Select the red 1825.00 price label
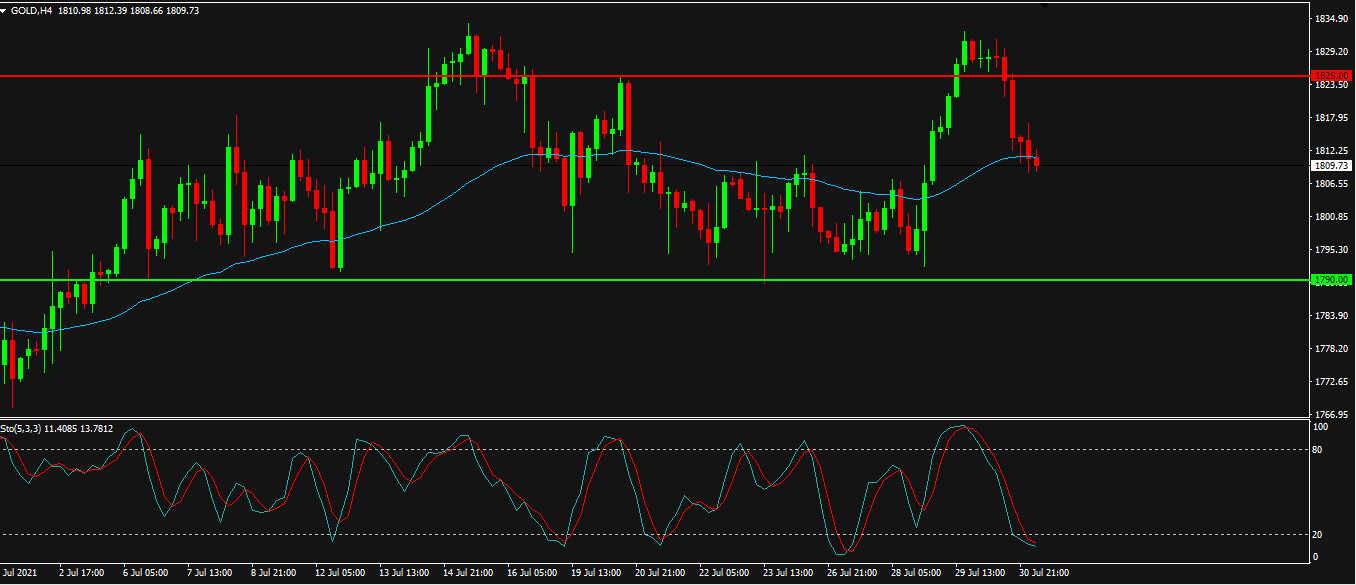This screenshot has width=1356, height=585. [x=1330, y=76]
